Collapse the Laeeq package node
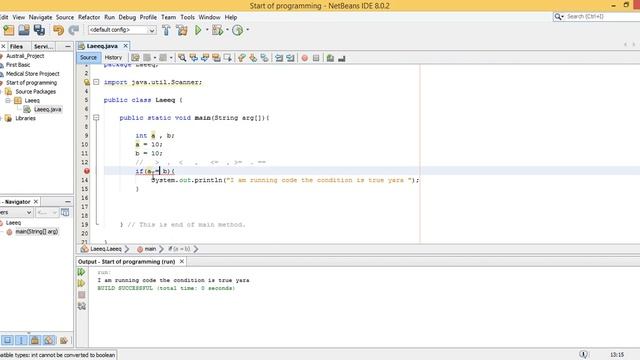 (8, 100)
